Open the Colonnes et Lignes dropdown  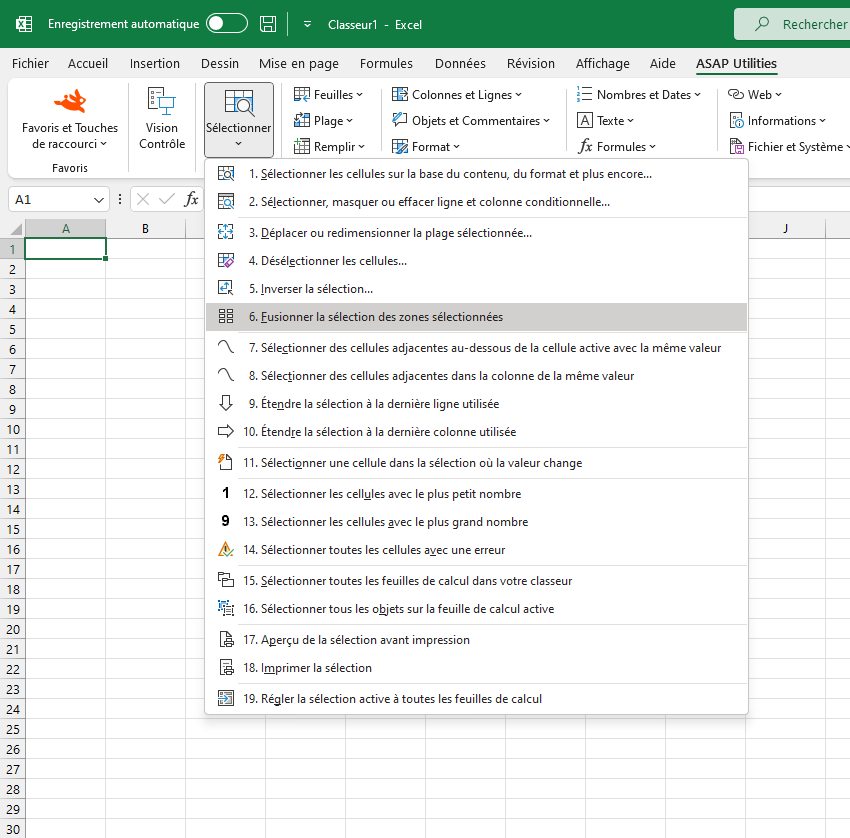pyautogui.click(x=456, y=95)
